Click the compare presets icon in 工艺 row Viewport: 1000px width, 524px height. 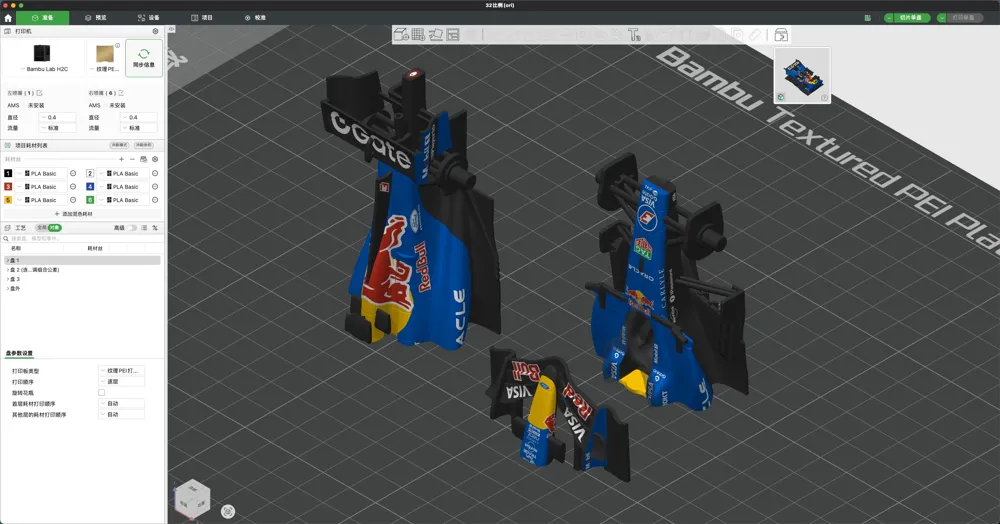(155, 228)
